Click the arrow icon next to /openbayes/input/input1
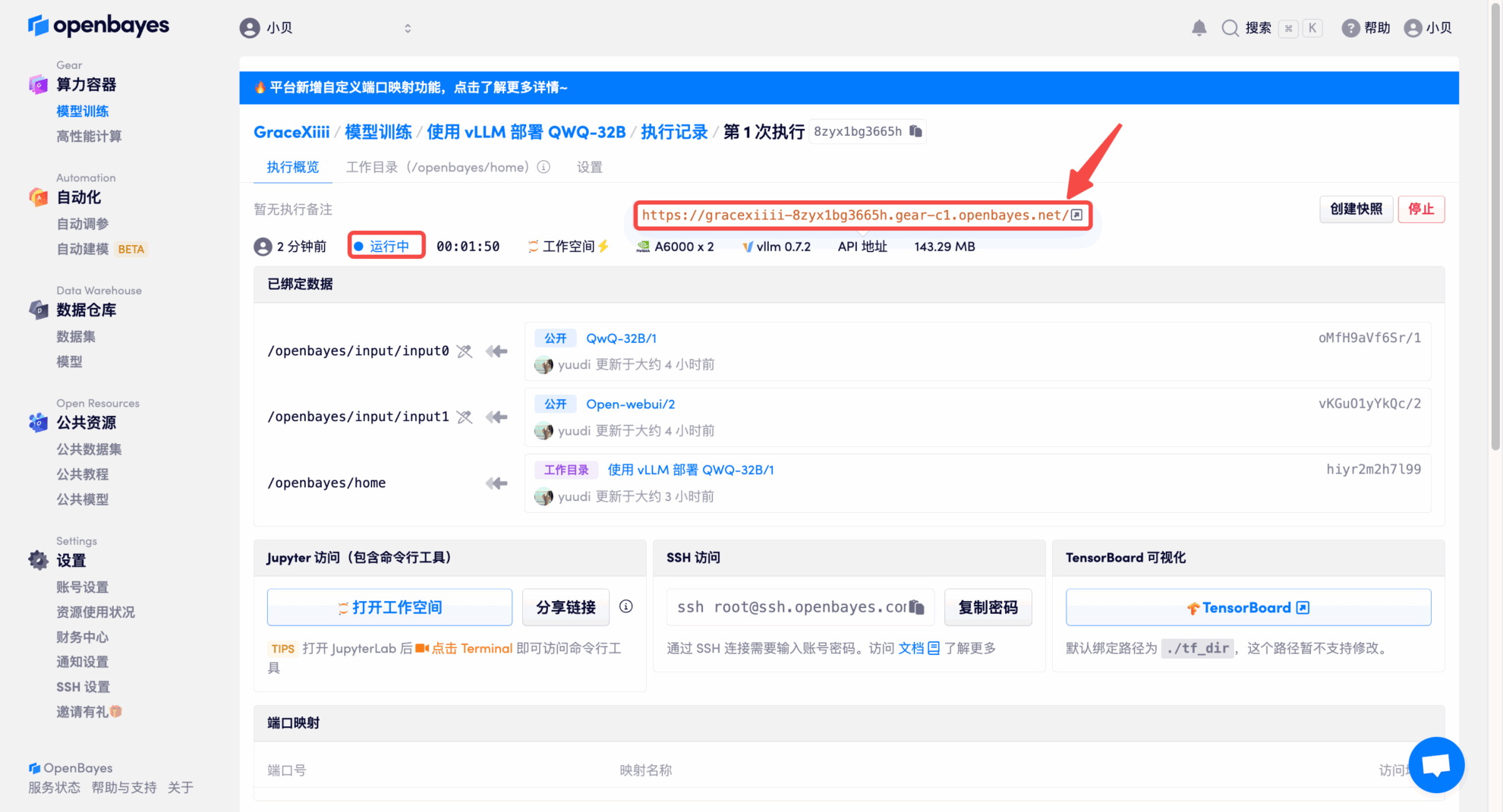The height and width of the screenshot is (812, 1503). [x=496, y=417]
